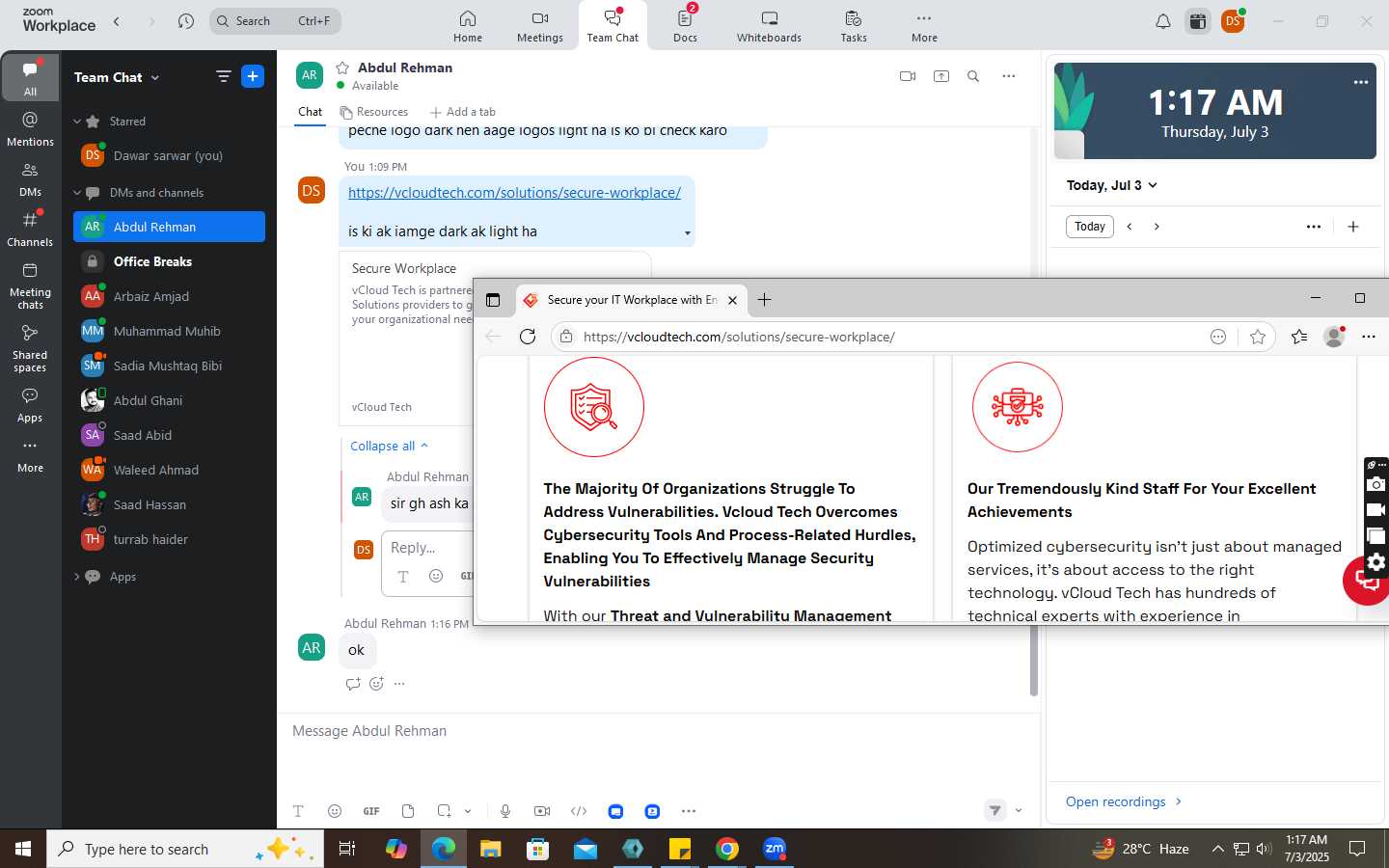The width and height of the screenshot is (1389, 868).
Task: Collapse the Starred section
Action: pos(77,122)
